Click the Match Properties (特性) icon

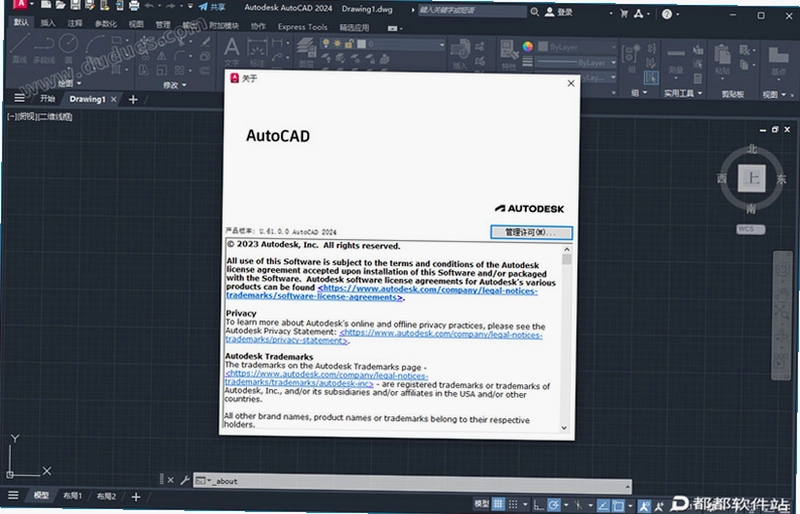[x=508, y=54]
